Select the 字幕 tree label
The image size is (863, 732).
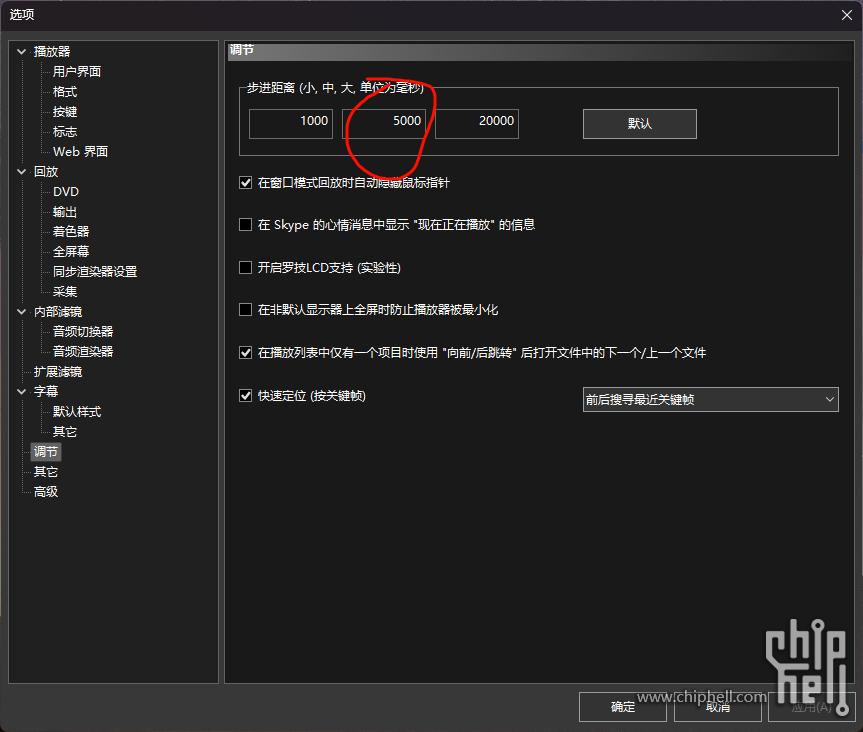46,391
